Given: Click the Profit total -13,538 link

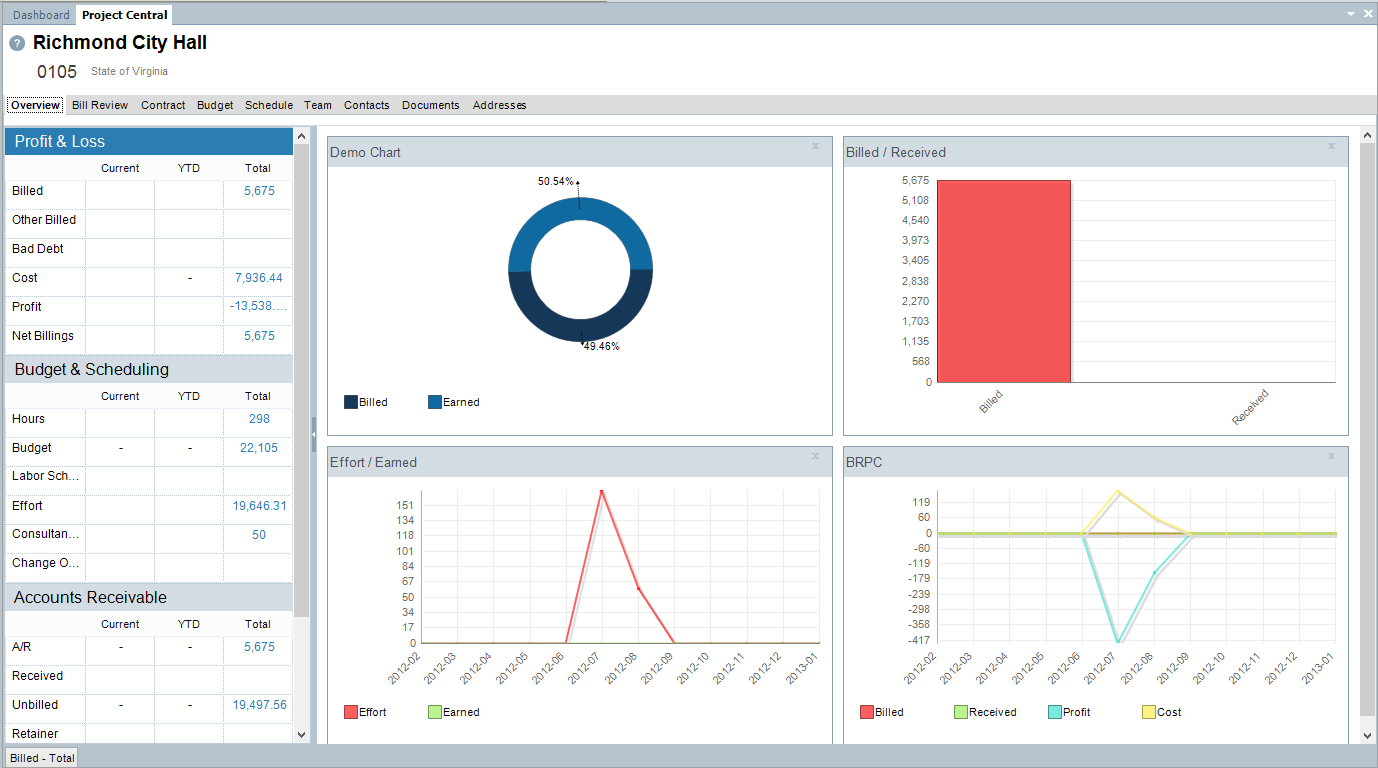Looking at the screenshot, I should (x=259, y=307).
